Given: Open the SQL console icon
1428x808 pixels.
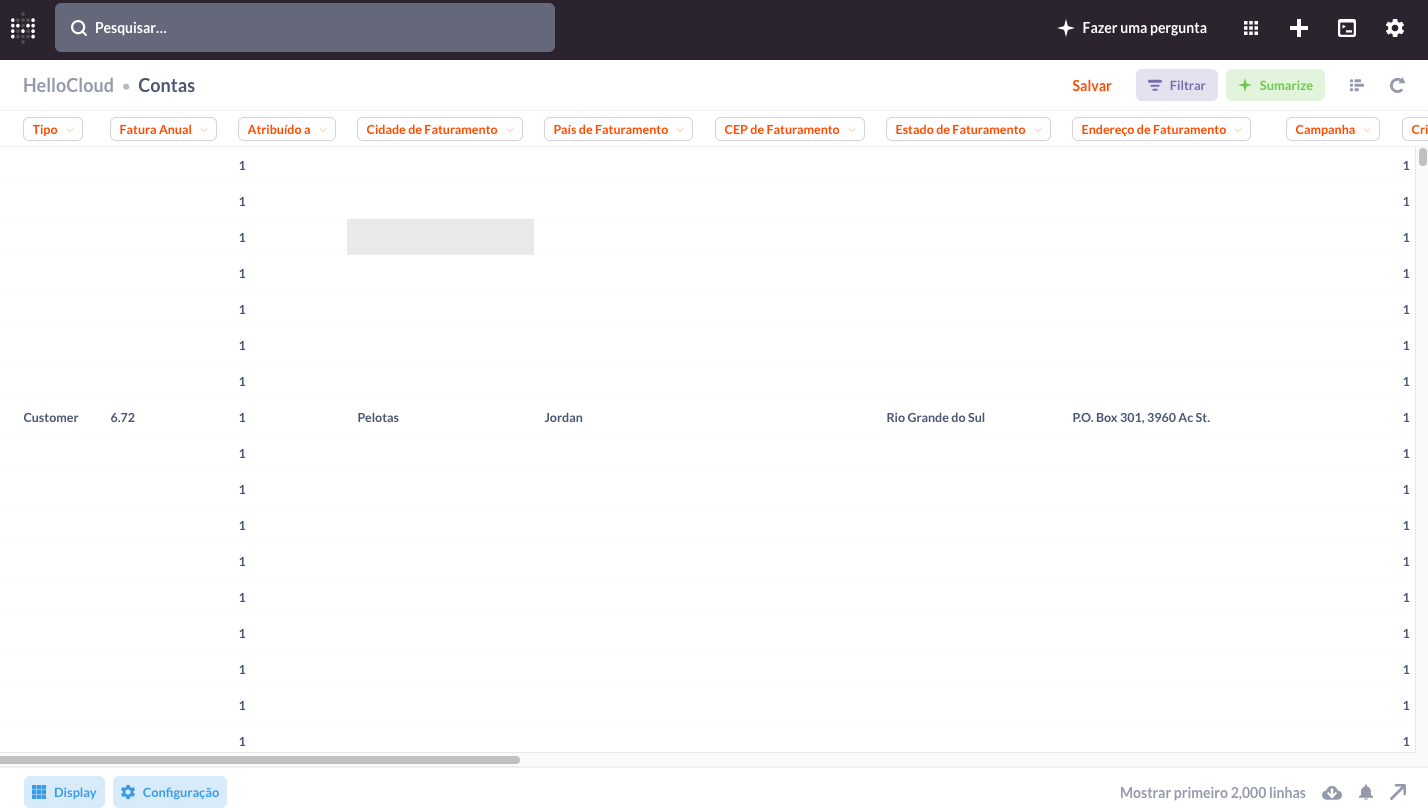Looking at the screenshot, I should pyautogui.click(x=1347, y=28).
